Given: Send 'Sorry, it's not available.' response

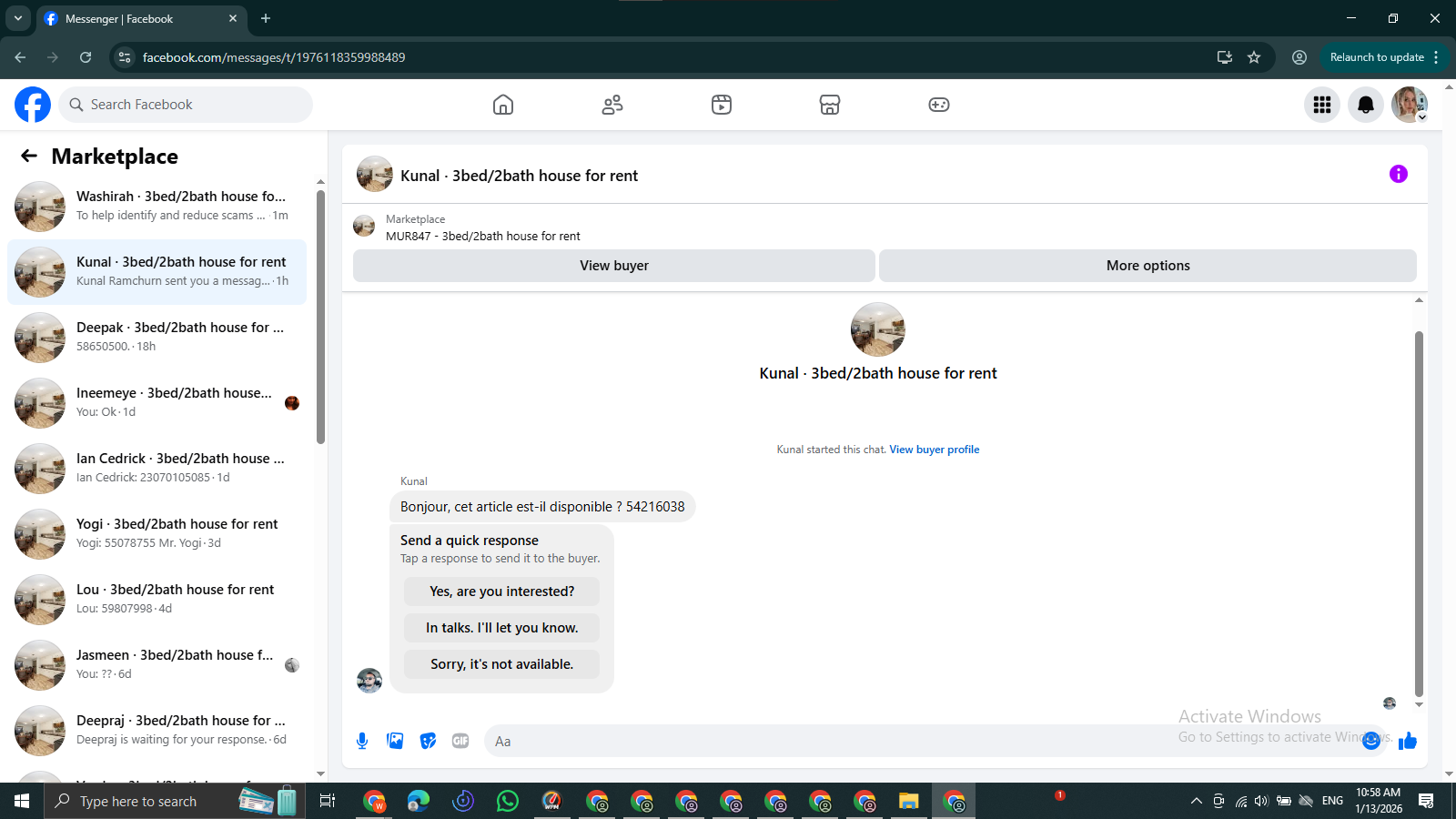Looking at the screenshot, I should pyautogui.click(x=502, y=664).
